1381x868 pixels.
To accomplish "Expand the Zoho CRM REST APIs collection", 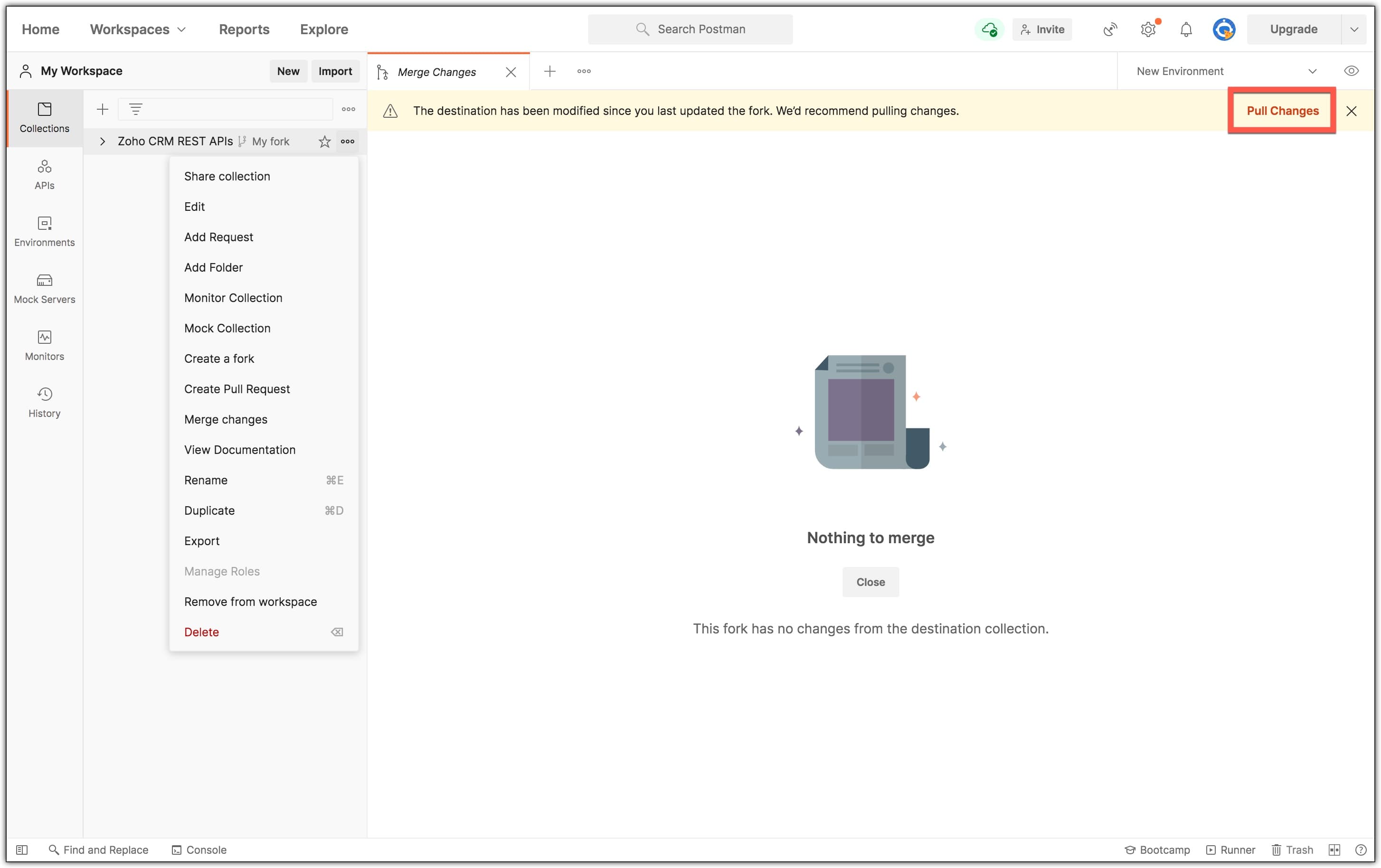I will (102, 141).
